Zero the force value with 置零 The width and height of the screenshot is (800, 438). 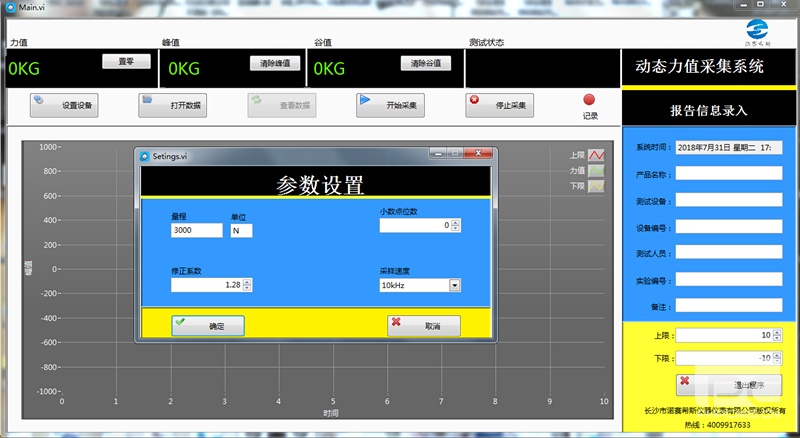point(126,62)
